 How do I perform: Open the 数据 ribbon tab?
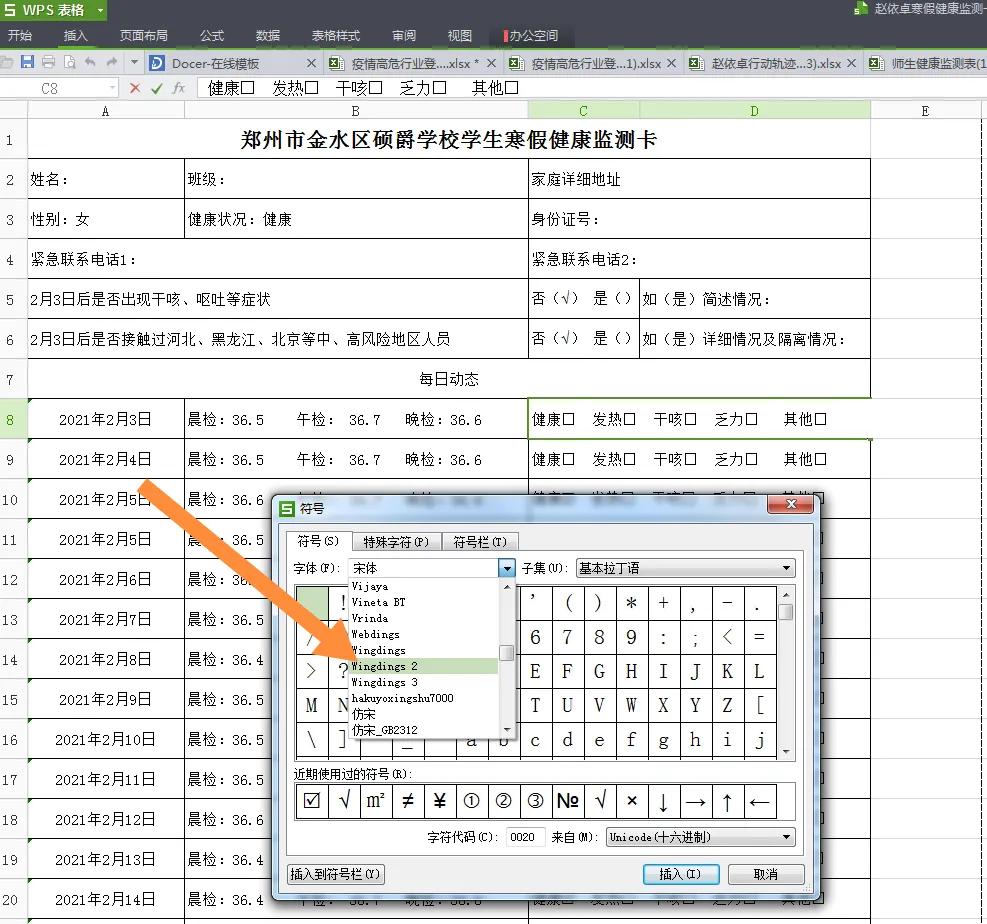click(x=268, y=35)
